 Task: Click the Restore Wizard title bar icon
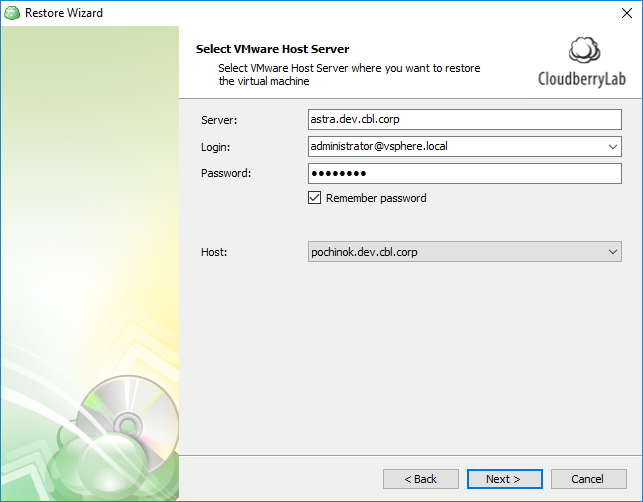[12, 13]
